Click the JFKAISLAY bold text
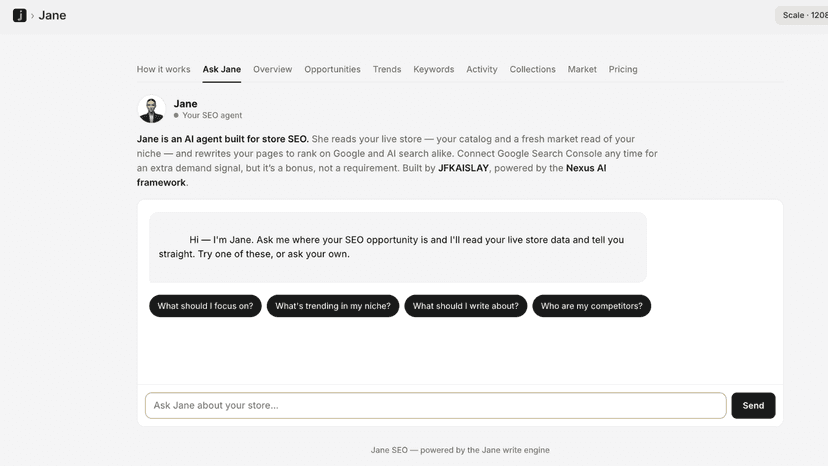The width and height of the screenshot is (828, 466). (463, 168)
